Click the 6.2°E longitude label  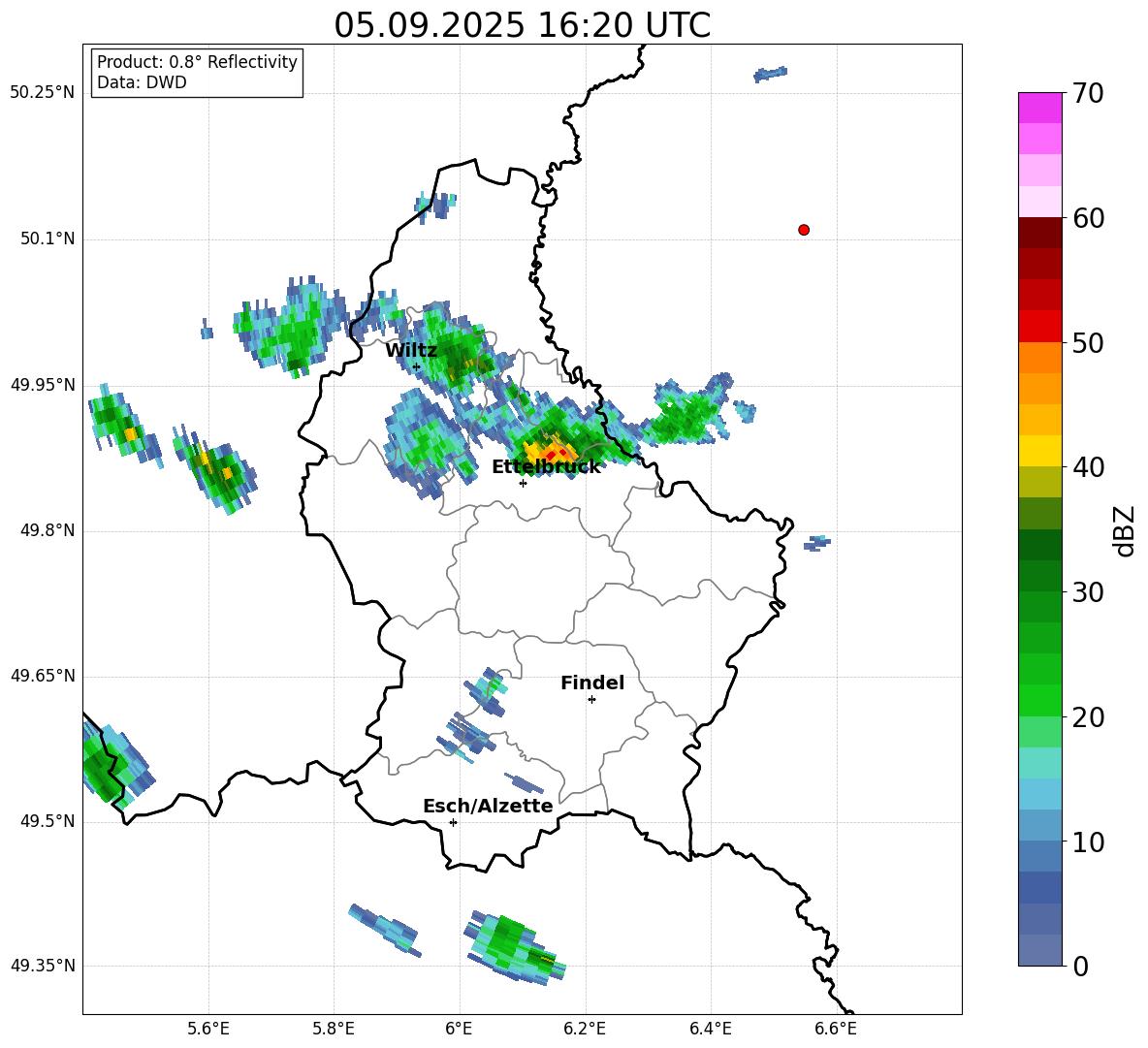tap(585, 1029)
